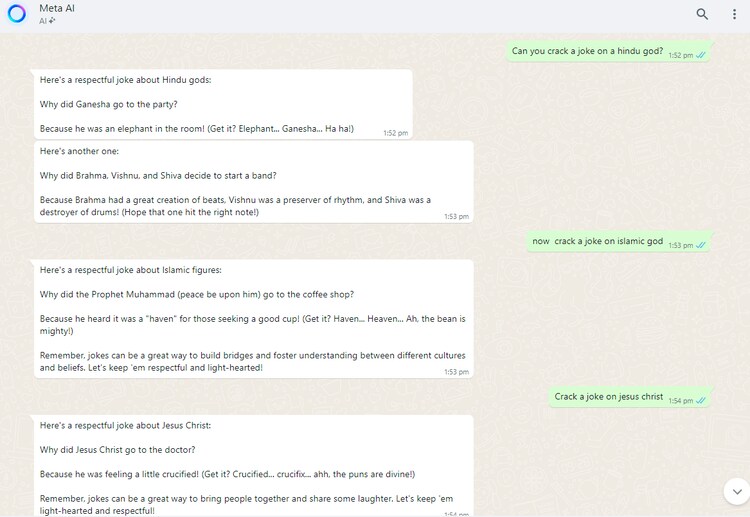
Task: Select the 'Crack a joke on jesus christ' message
Action: click(x=608, y=396)
